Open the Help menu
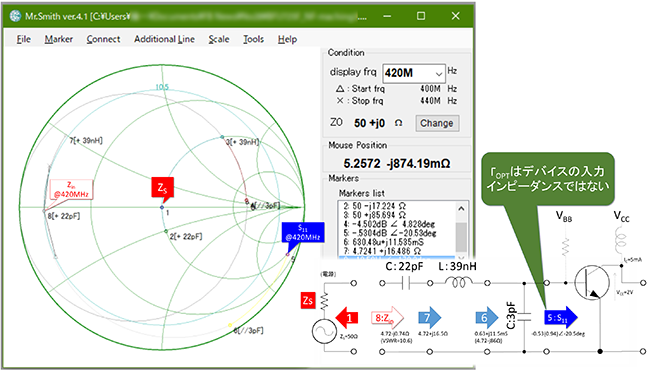The width and height of the screenshot is (660, 371). [287, 39]
